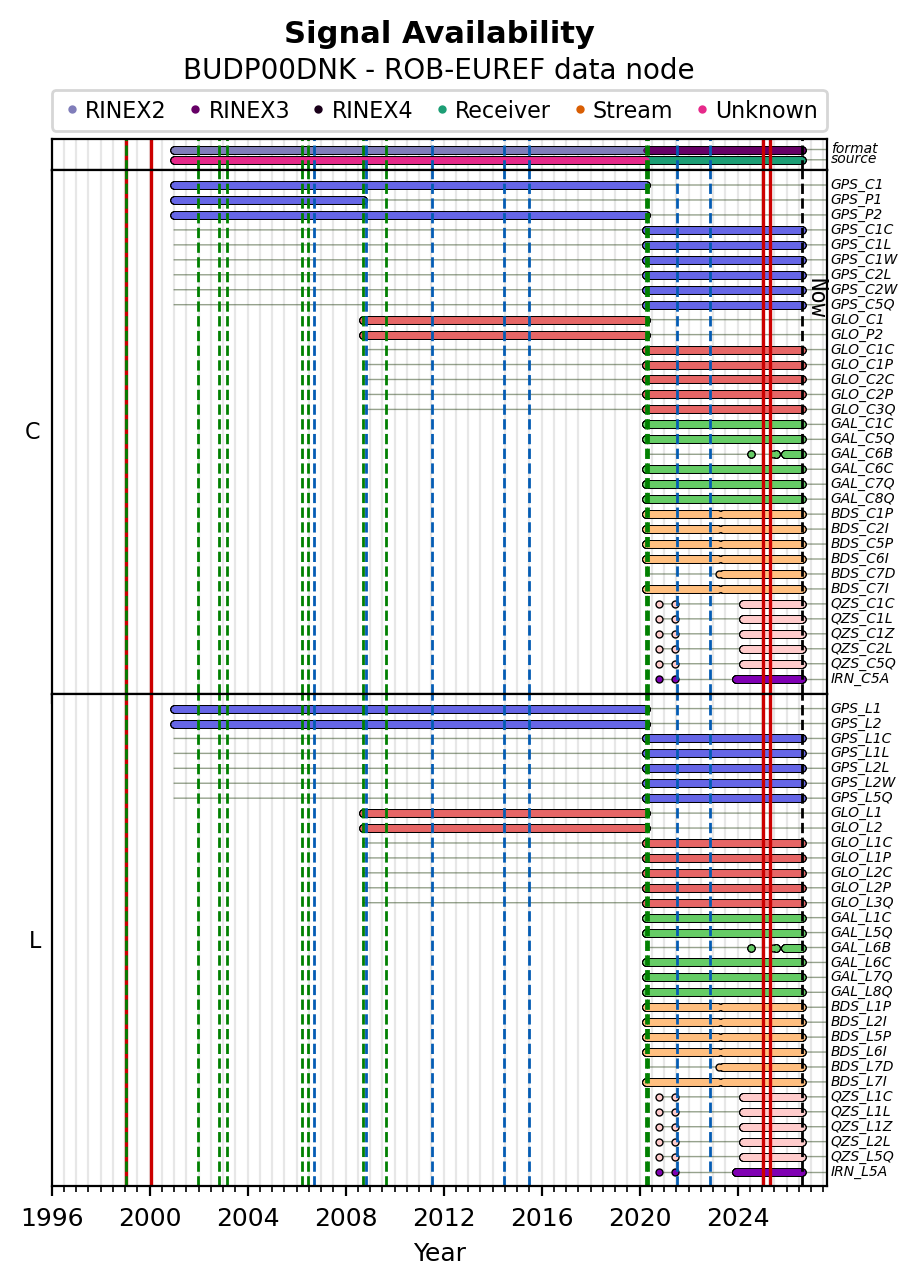The height and width of the screenshot is (1285, 918).
Task: Select the GAL_L7Q row label
Action: 862,977
